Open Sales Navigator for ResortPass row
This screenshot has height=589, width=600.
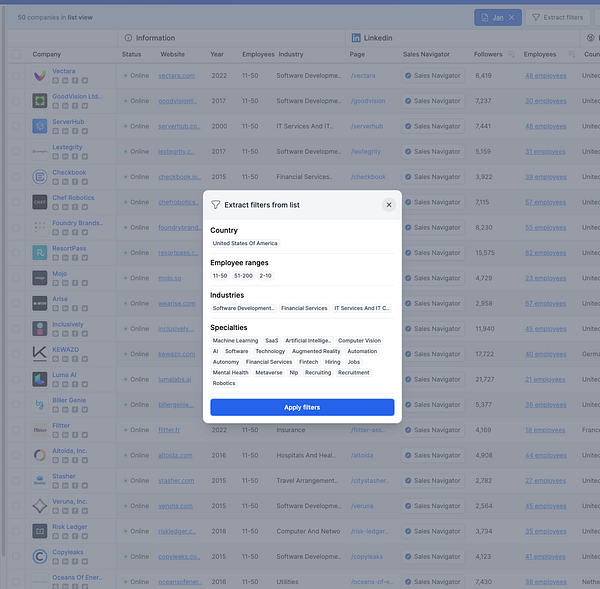pyautogui.click(x=433, y=253)
